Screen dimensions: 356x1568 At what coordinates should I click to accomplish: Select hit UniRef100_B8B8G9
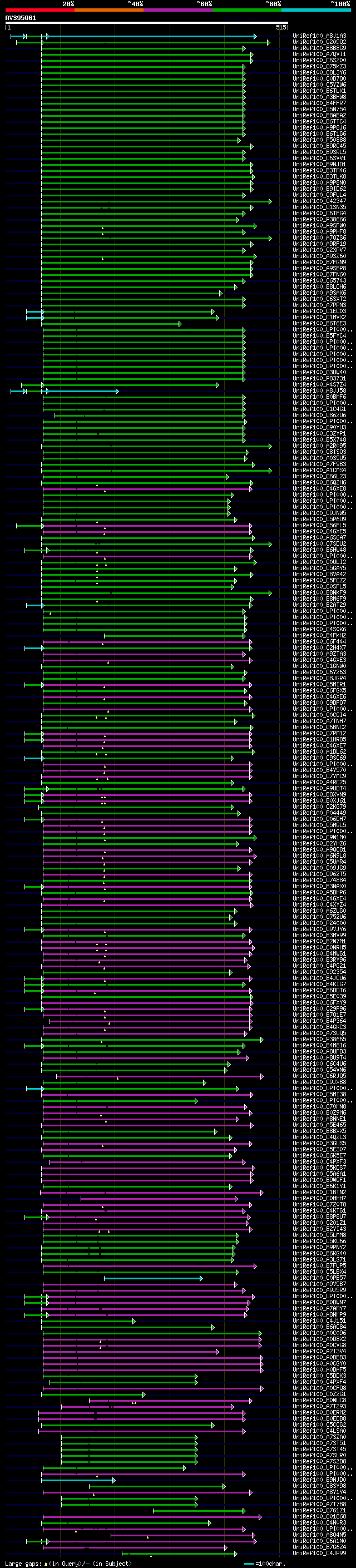coord(319,49)
